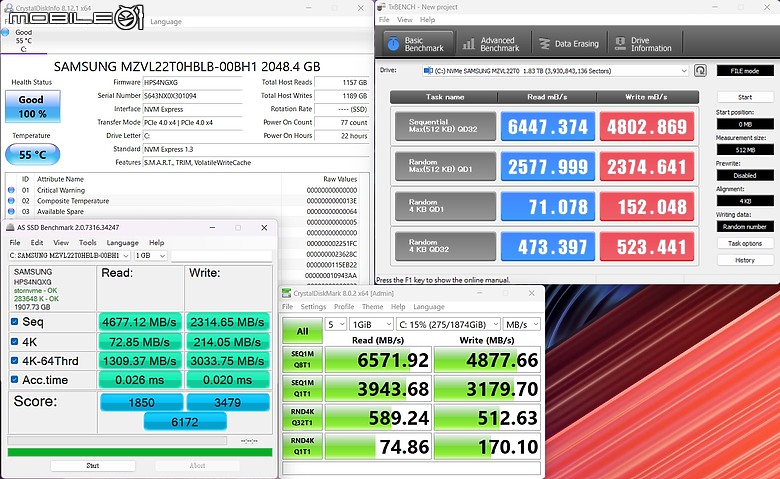Click TxBENCH 6447.374 sequential read result

tap(548, 126)
